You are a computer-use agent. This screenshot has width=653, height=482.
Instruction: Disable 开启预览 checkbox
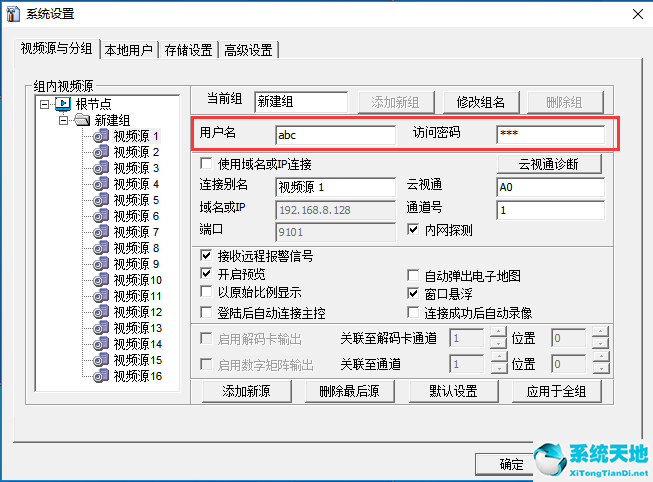pos(206,273)
